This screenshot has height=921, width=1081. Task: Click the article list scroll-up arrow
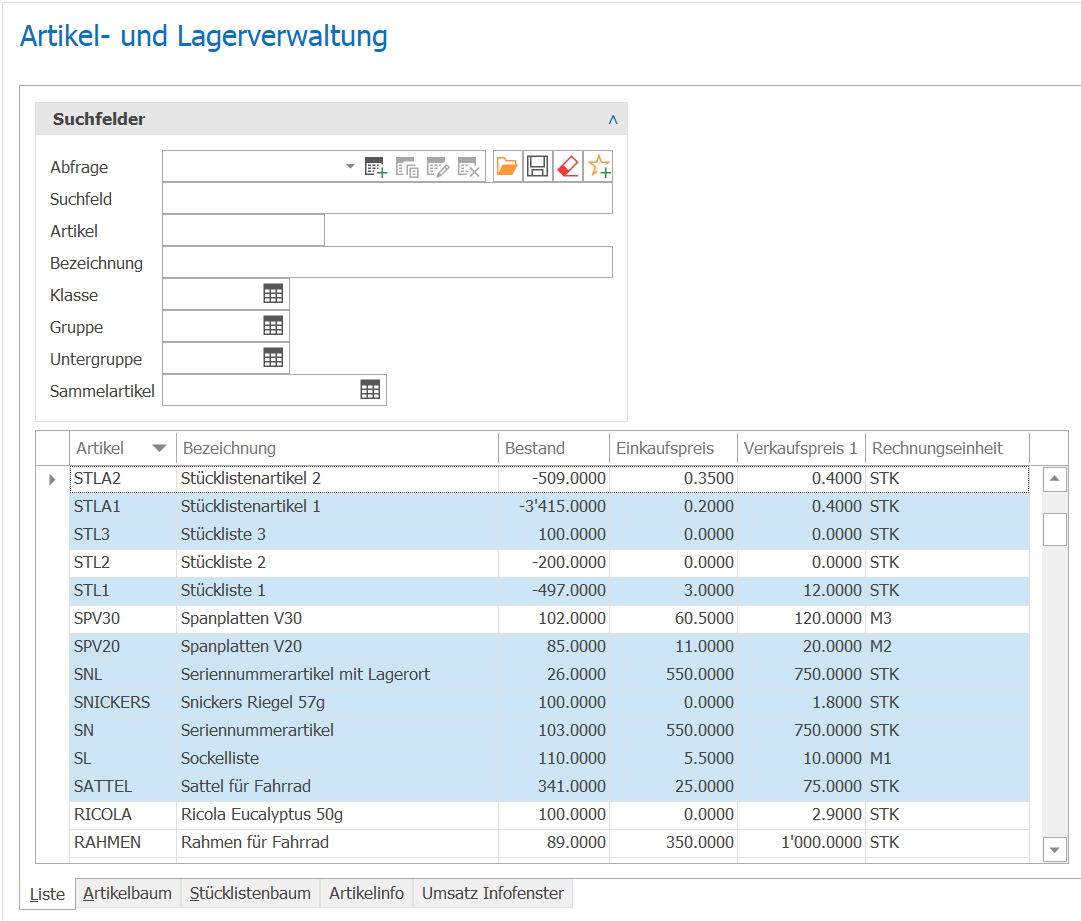1055,479
